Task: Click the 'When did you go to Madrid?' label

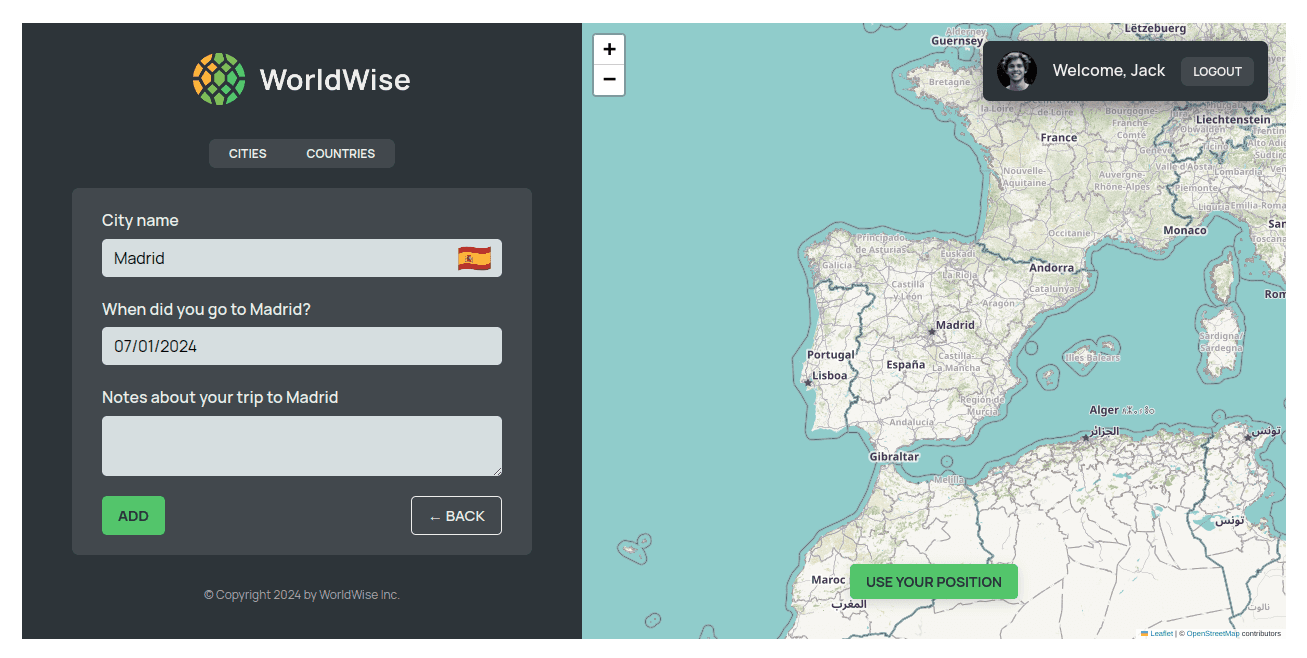Action: click(206, 310)
